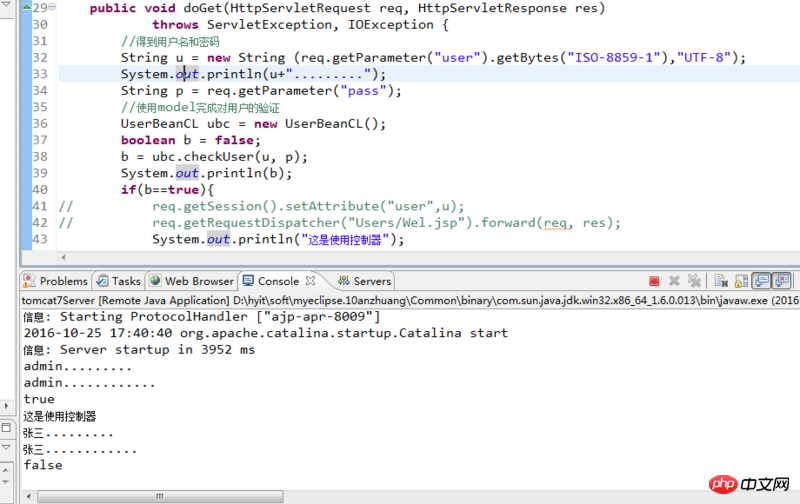800x504 pixels.
Task: Clear the console output with the Clear Console icon
Action: coord(721,281)
